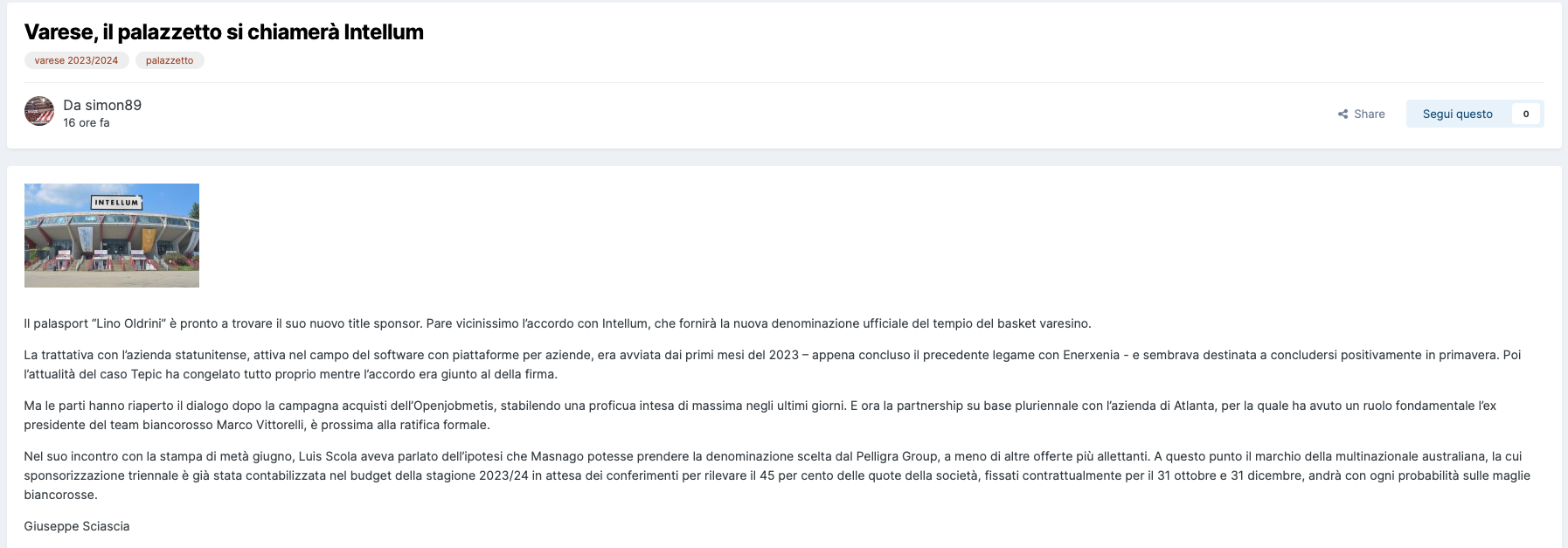This screenshot has height=548, width=1568.
Task: Click the follower count badge showing 0
Action: [1525, 114]
